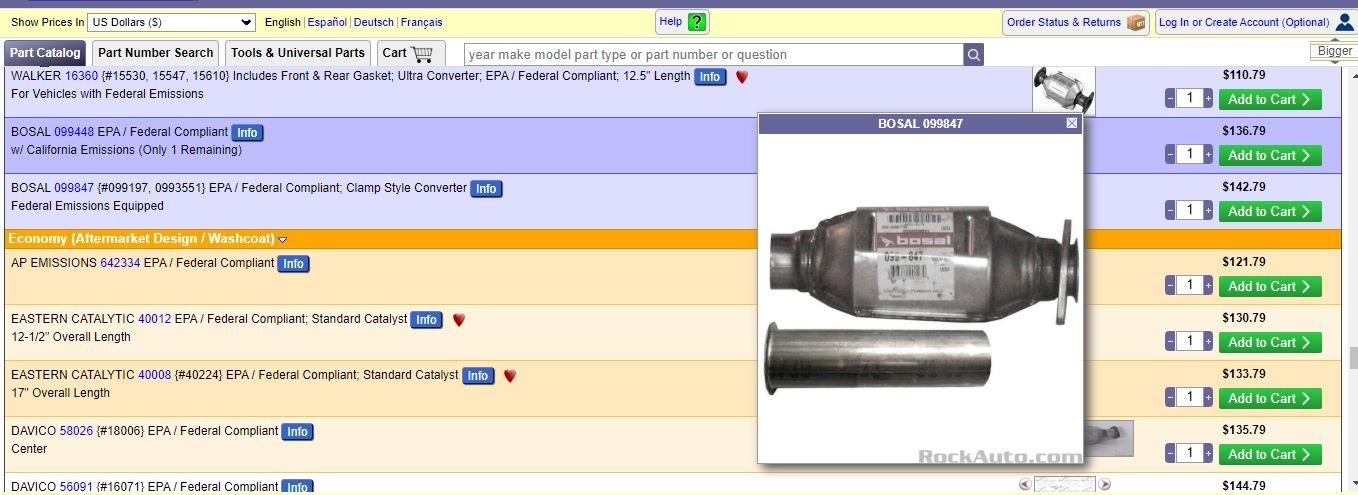Viewport: 1358px width, 495px height.
Task: Click the Order Status package box icon
Action: pyautogui.click(x=1136, y=22)
